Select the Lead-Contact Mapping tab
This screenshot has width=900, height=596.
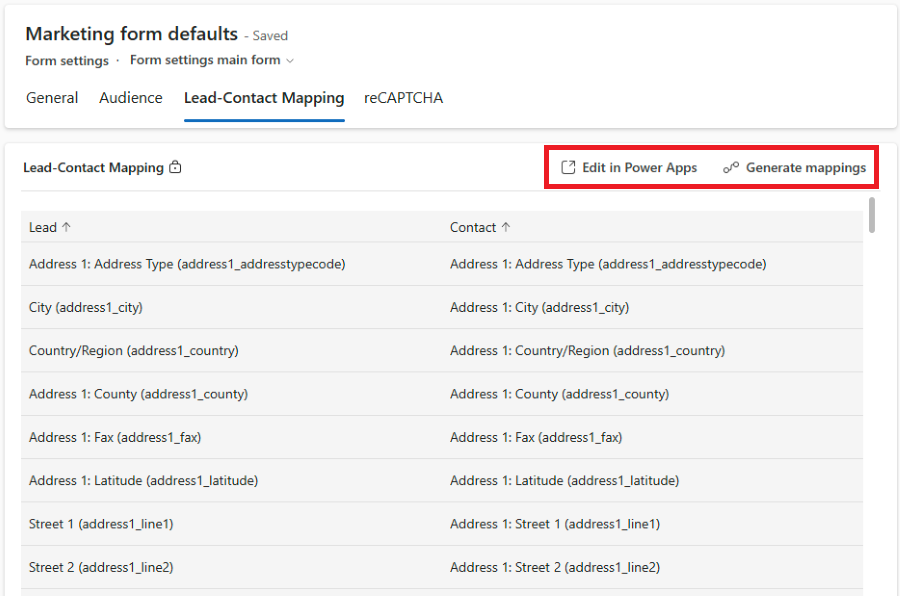(264, 98)
